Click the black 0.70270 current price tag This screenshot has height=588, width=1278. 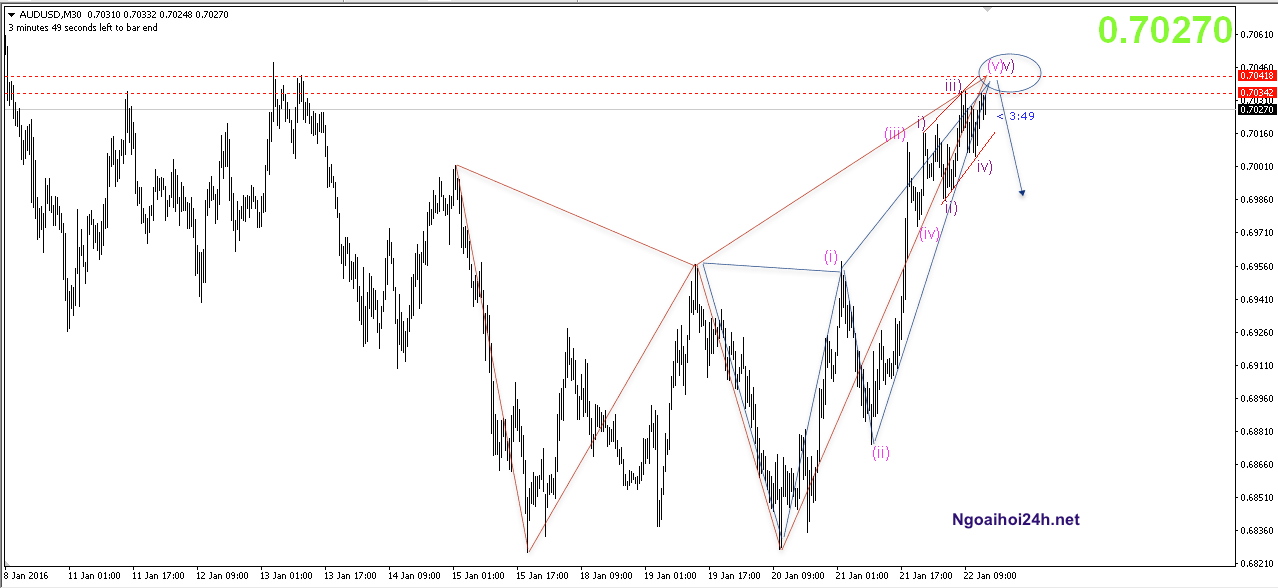pos(1255,109)
